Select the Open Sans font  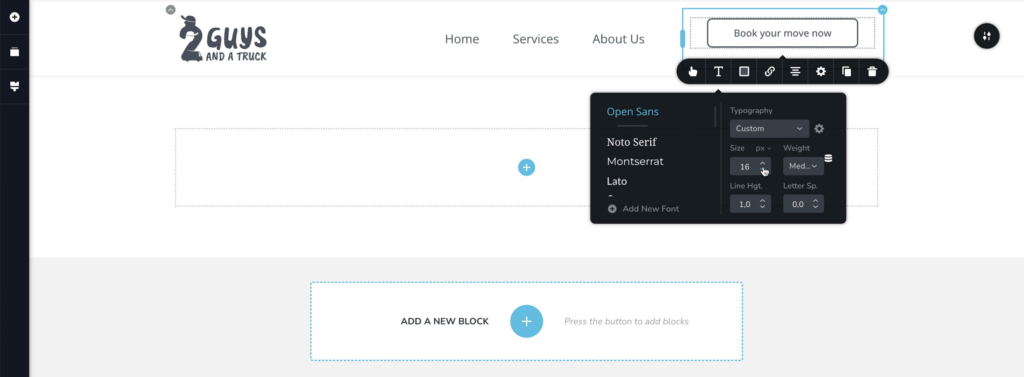click(x=633, y=112)
